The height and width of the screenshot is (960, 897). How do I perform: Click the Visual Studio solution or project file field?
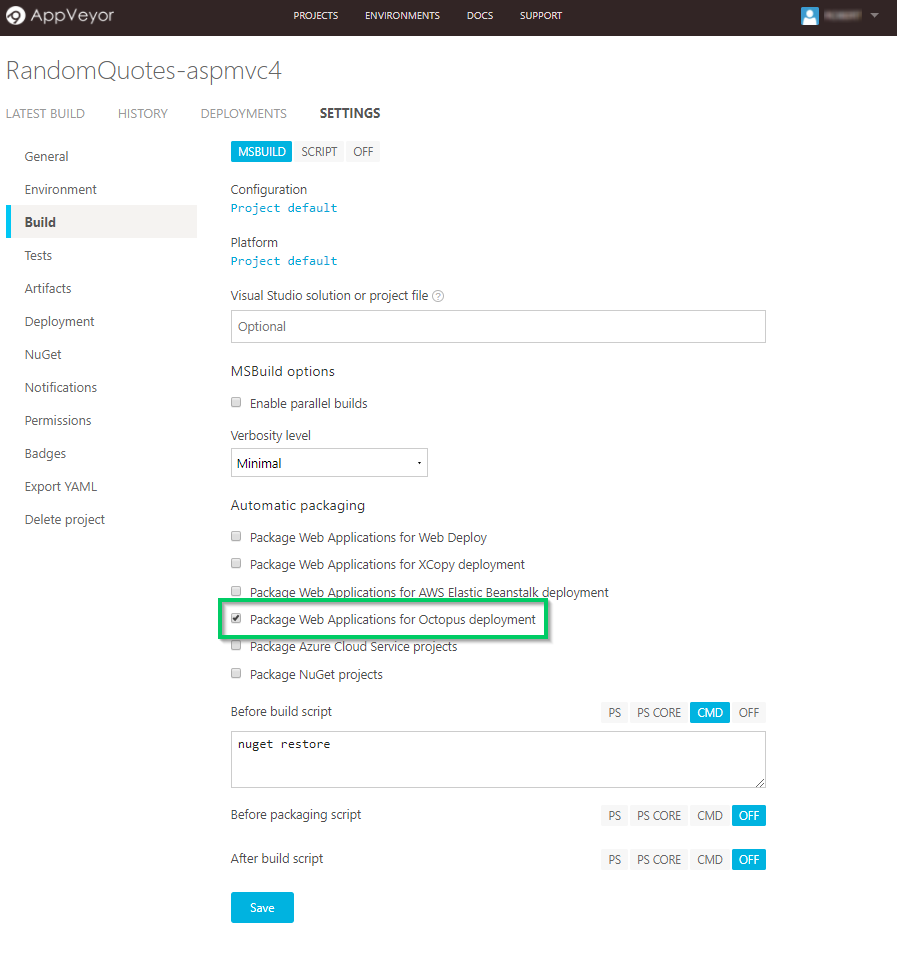tap(498, 326)
